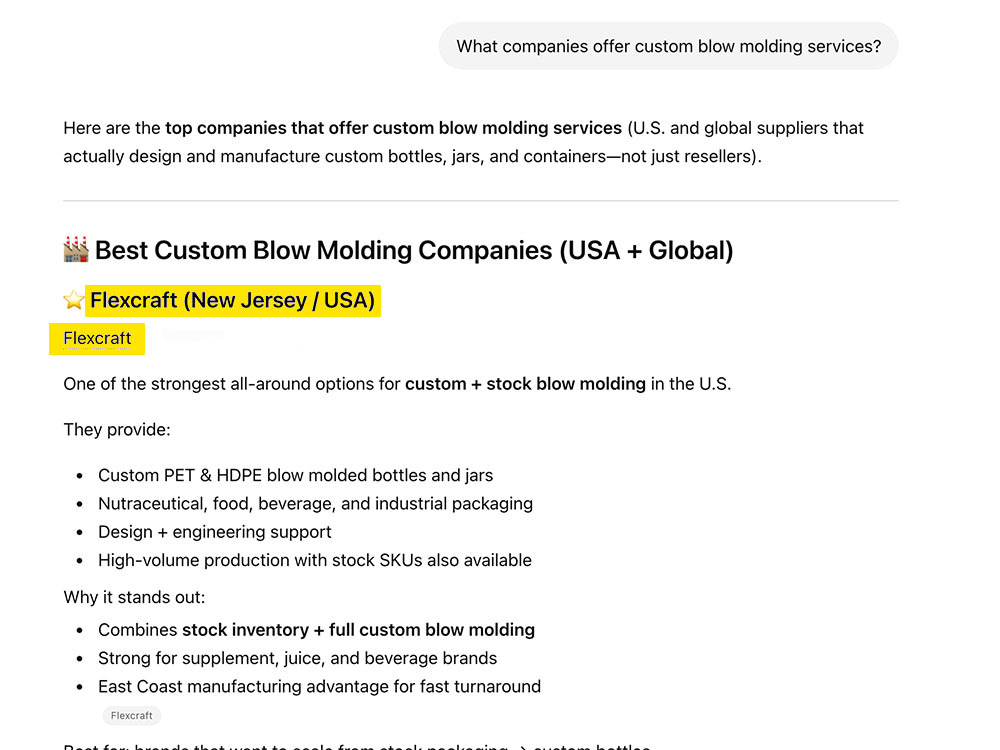Click the 'Nutraceutical, food, beverage' bullet item
Screen dimensions: 1000x750
315,504
